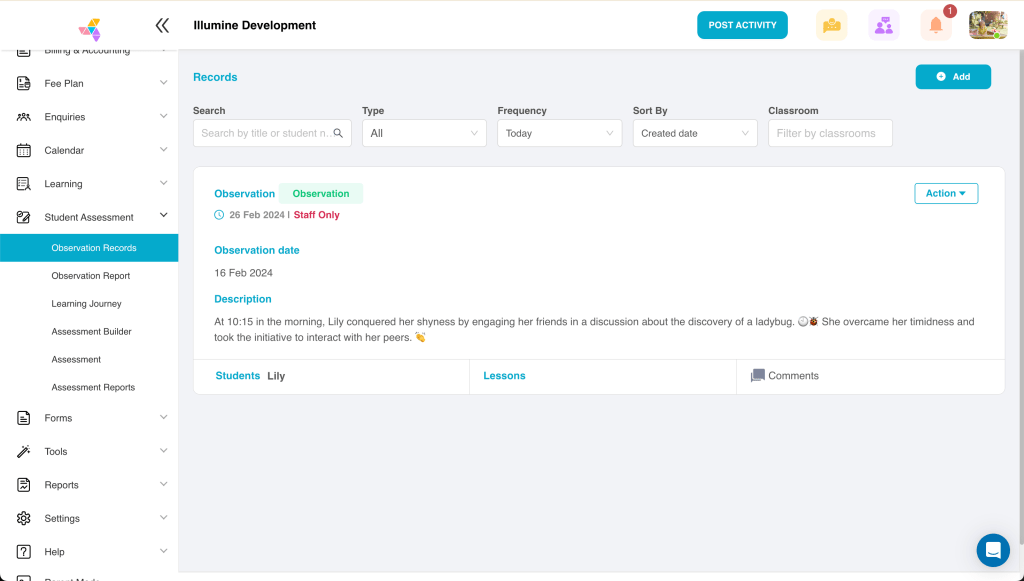Collapse the sidebar with double-chevron icon
The width and height of the screenshot is (1024, 581).
click(162, 26)
